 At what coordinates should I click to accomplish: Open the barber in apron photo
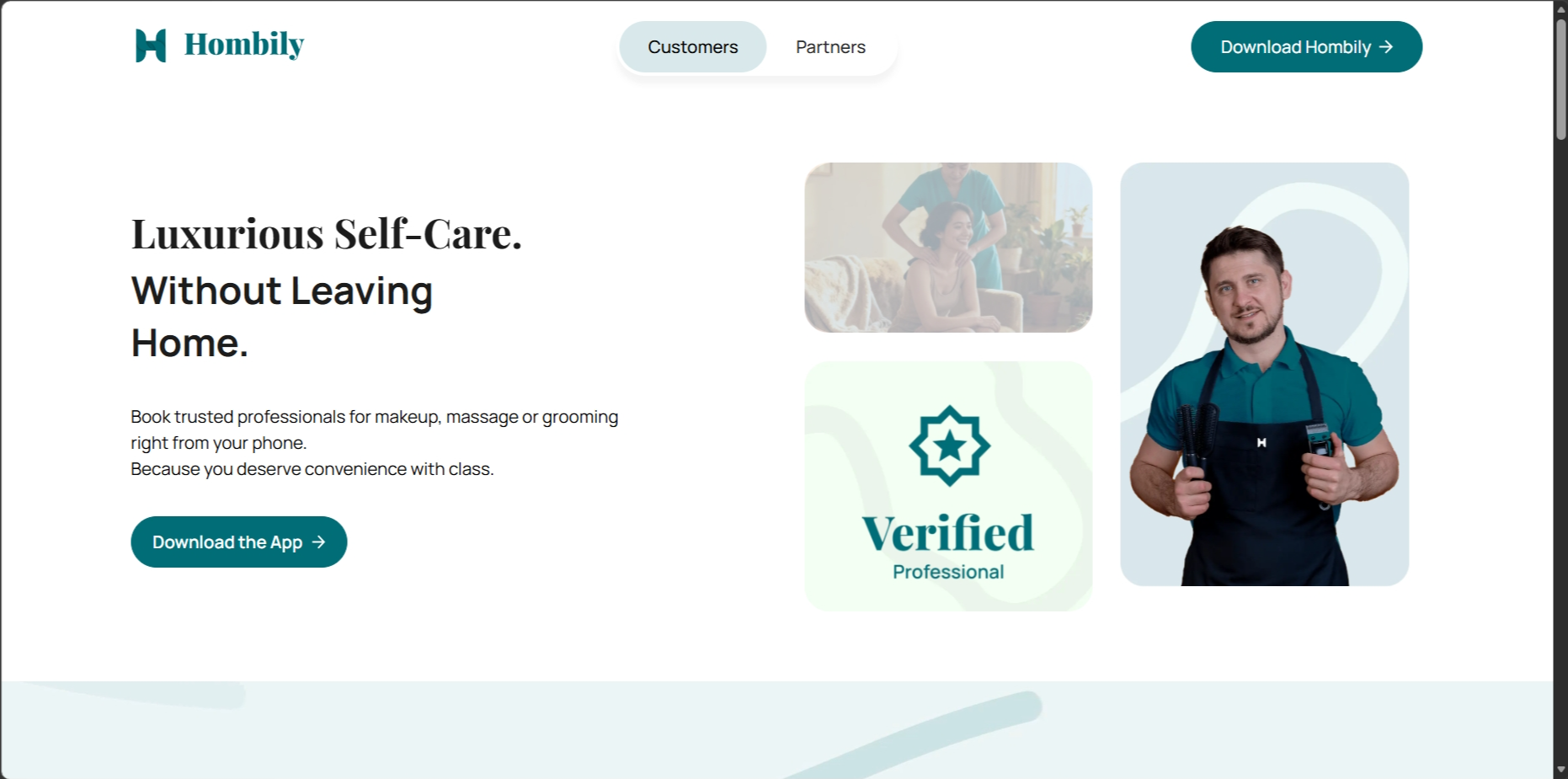pos(1264,375)
